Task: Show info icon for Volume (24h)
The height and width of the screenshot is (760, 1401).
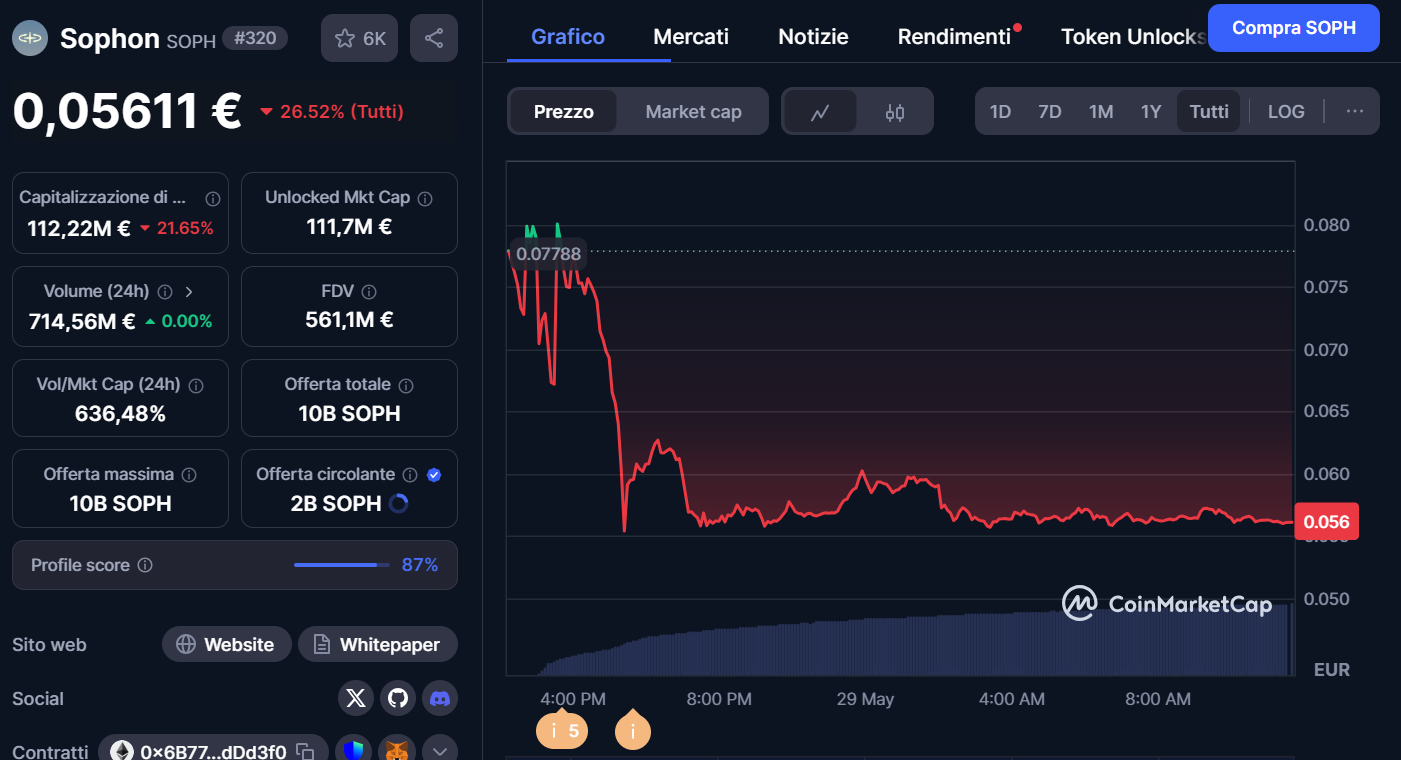Action: coord(165,292)
